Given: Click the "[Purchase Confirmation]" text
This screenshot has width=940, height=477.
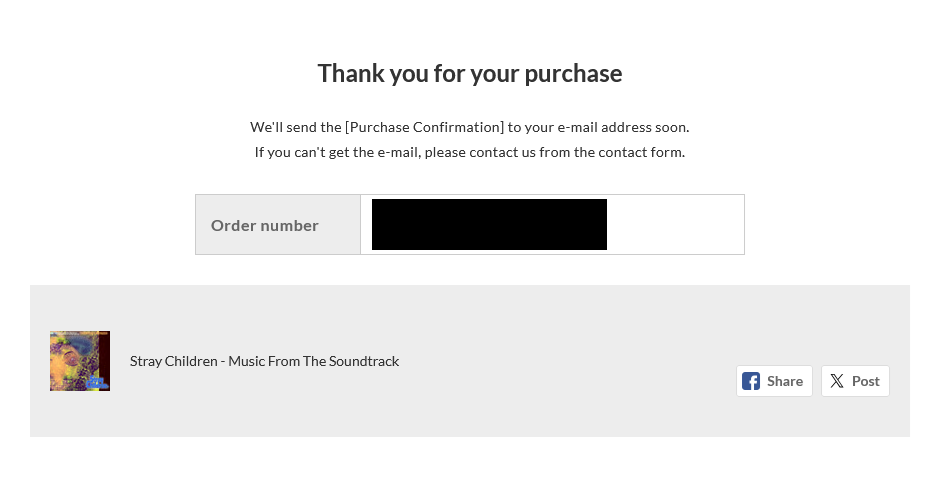Looking at the screenshot, I should [x=424, y=127].
